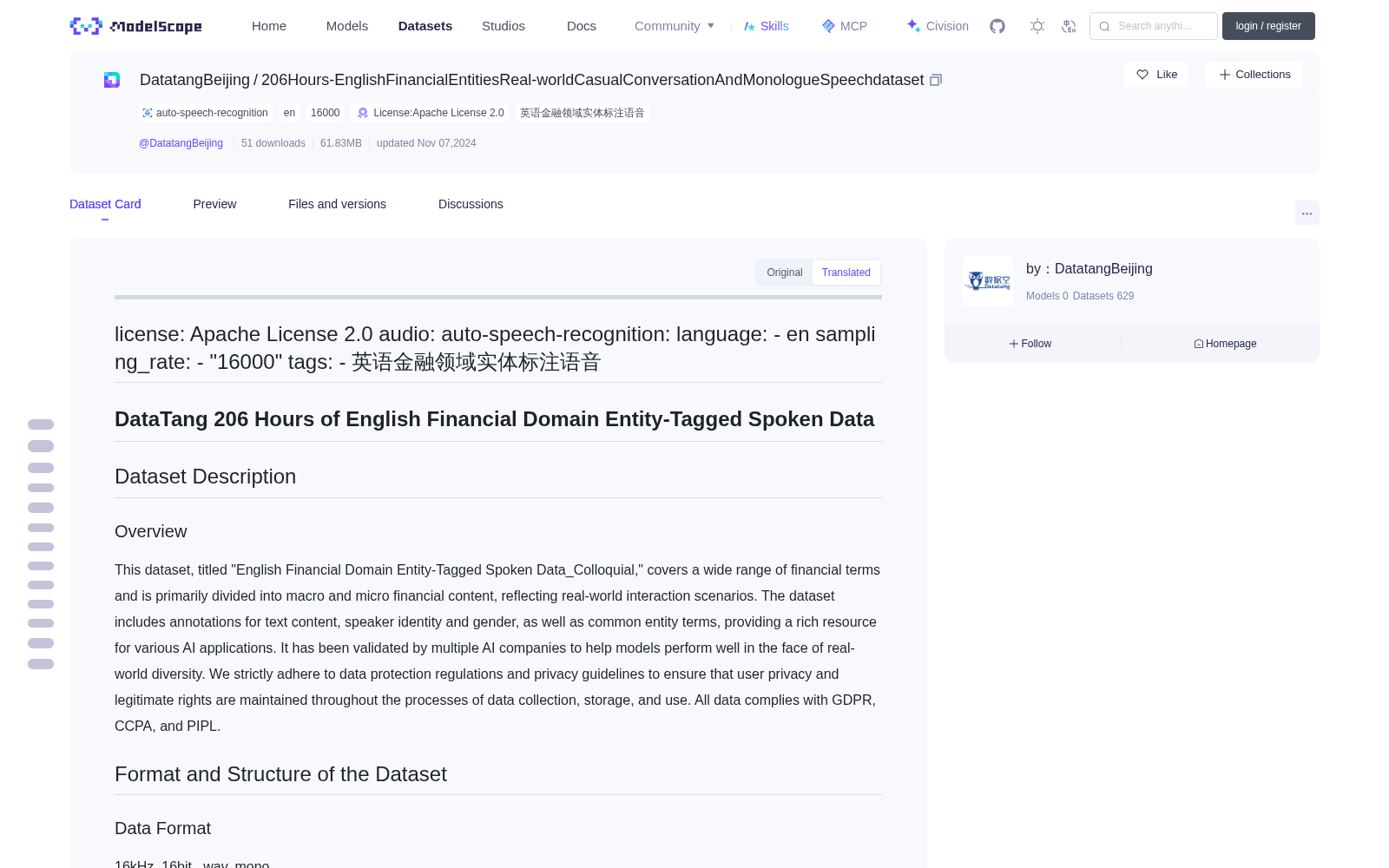Image resolution: width=1389 pixels, height=868 pixels.
Task: Click the 英语金融领域实体标注语音 tag
Action: (x=583, y=113)
